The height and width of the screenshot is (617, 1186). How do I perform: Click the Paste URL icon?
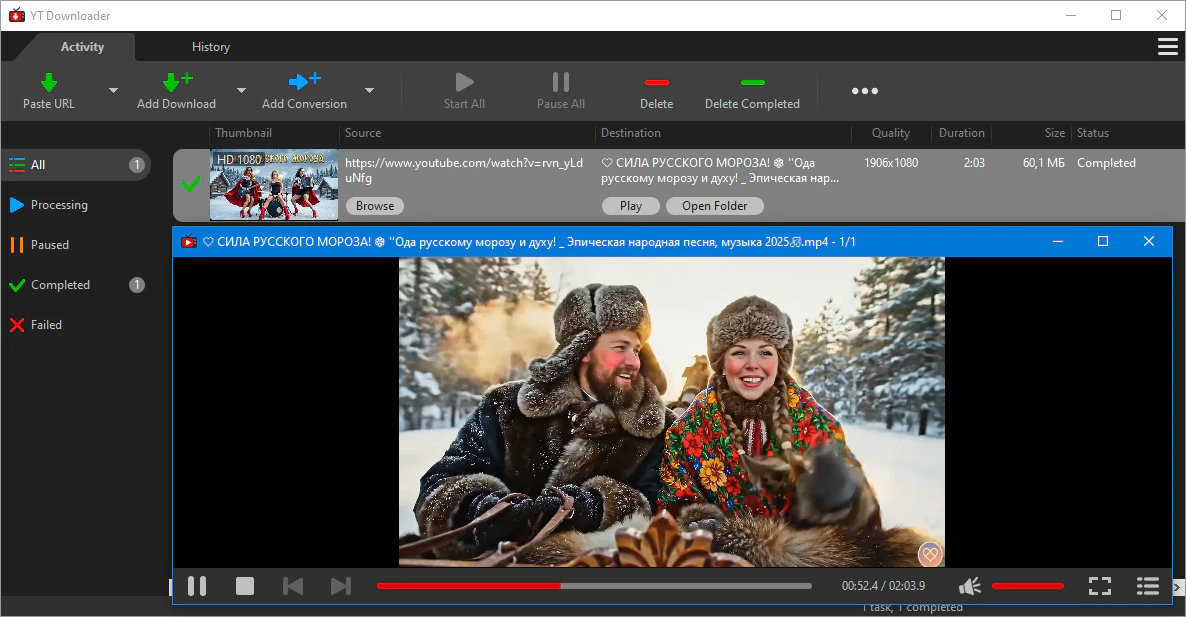48,82
